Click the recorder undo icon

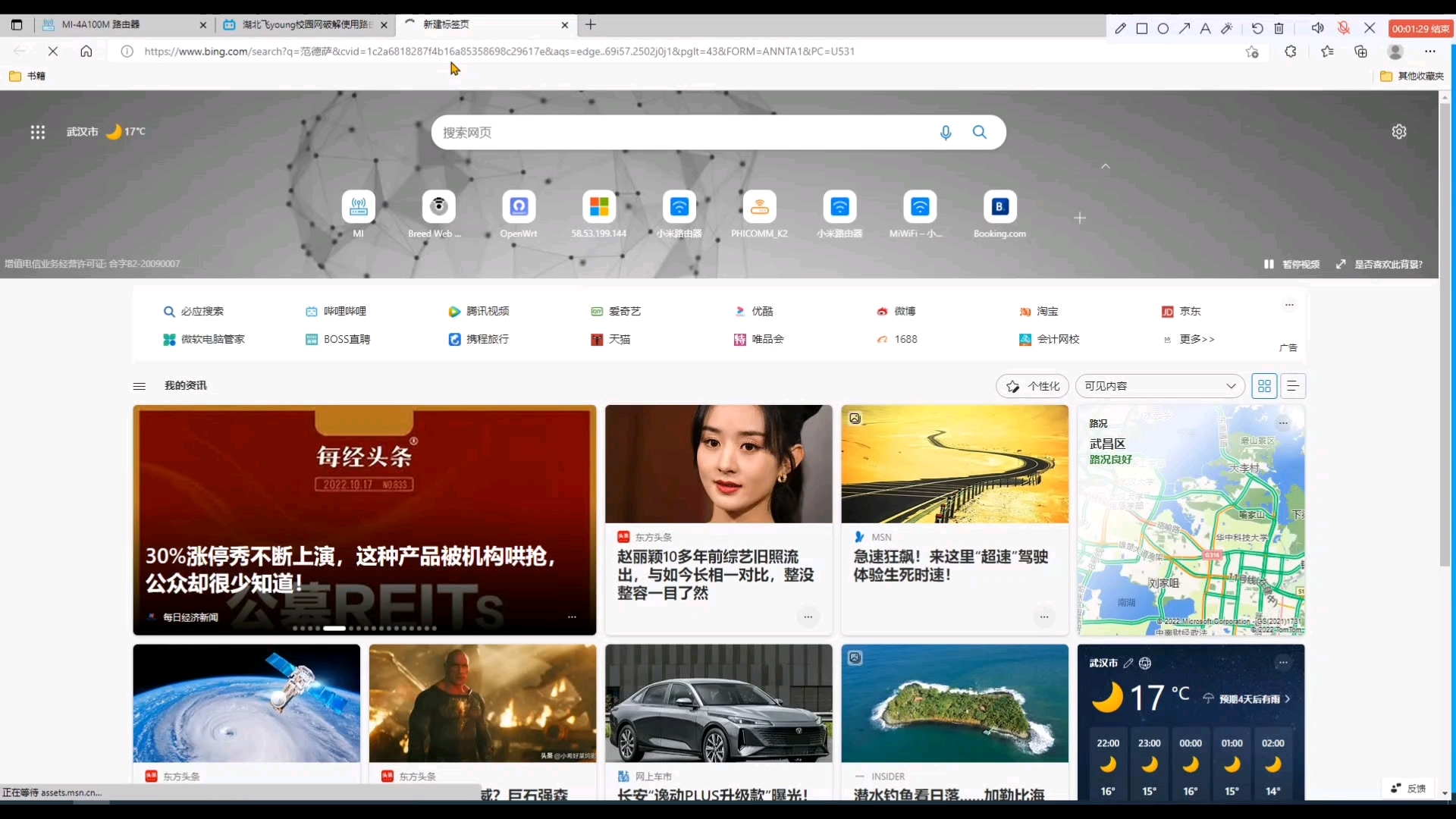1257,28
